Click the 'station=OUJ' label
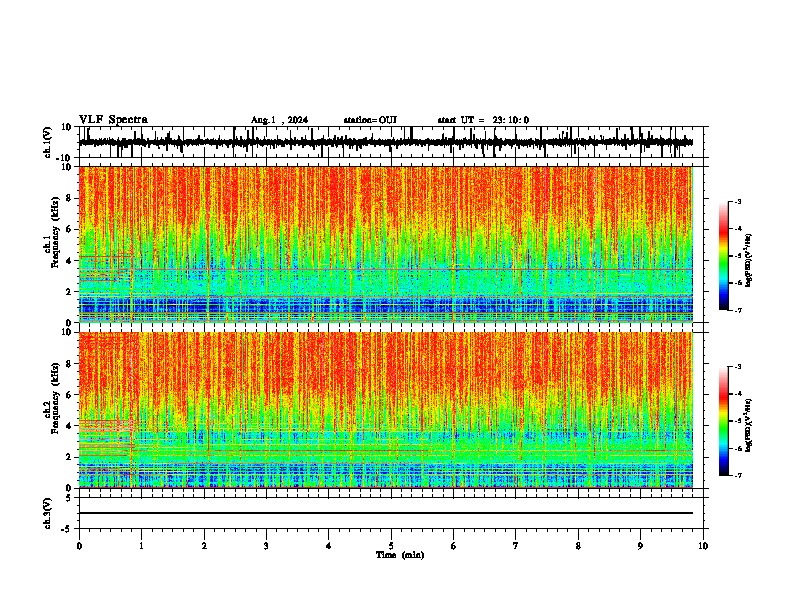 (370, 120)
